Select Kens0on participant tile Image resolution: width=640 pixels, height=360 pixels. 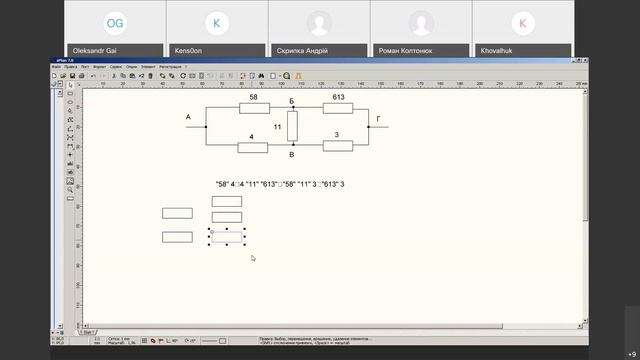pos(217,29)
